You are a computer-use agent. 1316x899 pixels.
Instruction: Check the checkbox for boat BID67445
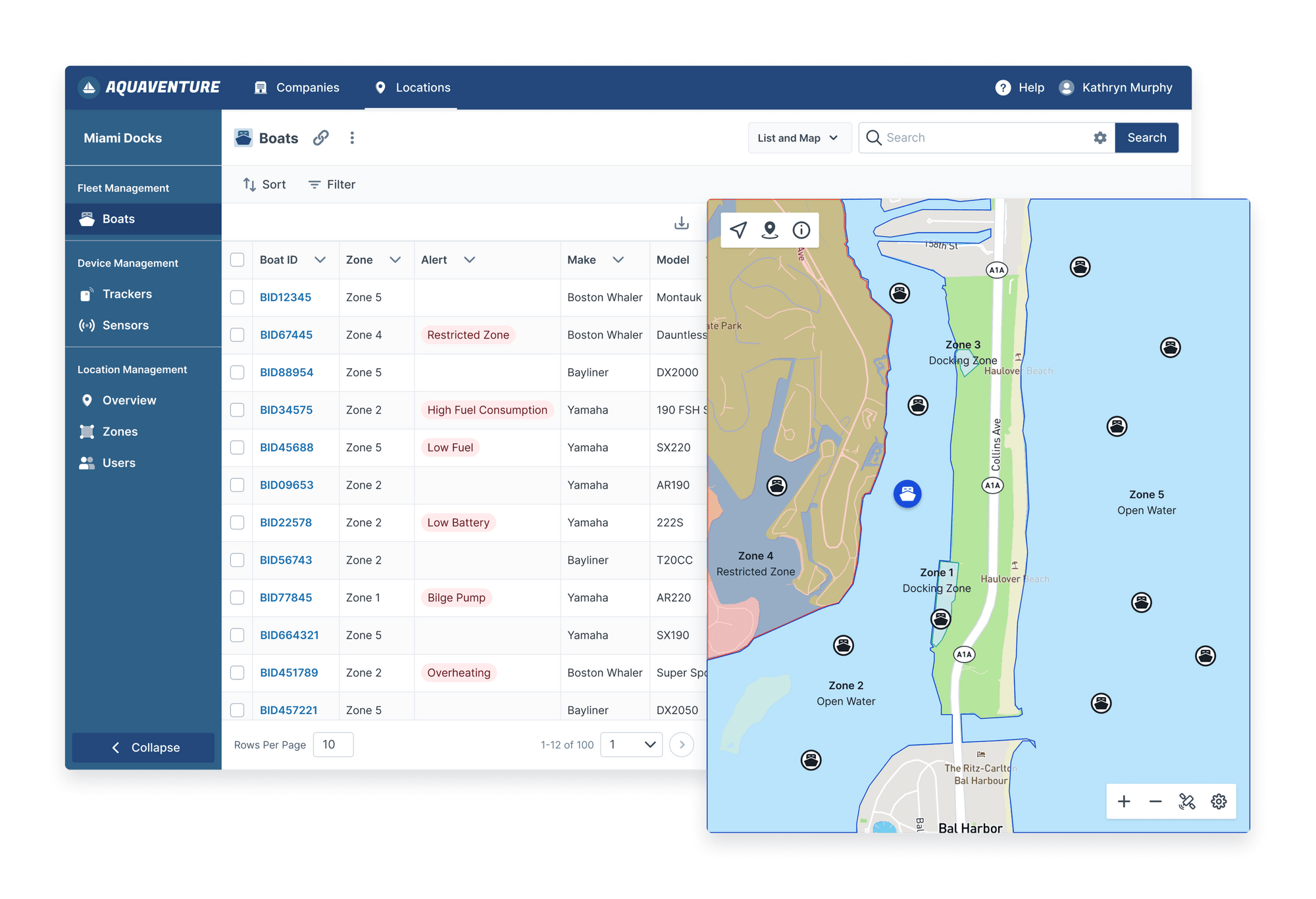click(x=238, y=335)
